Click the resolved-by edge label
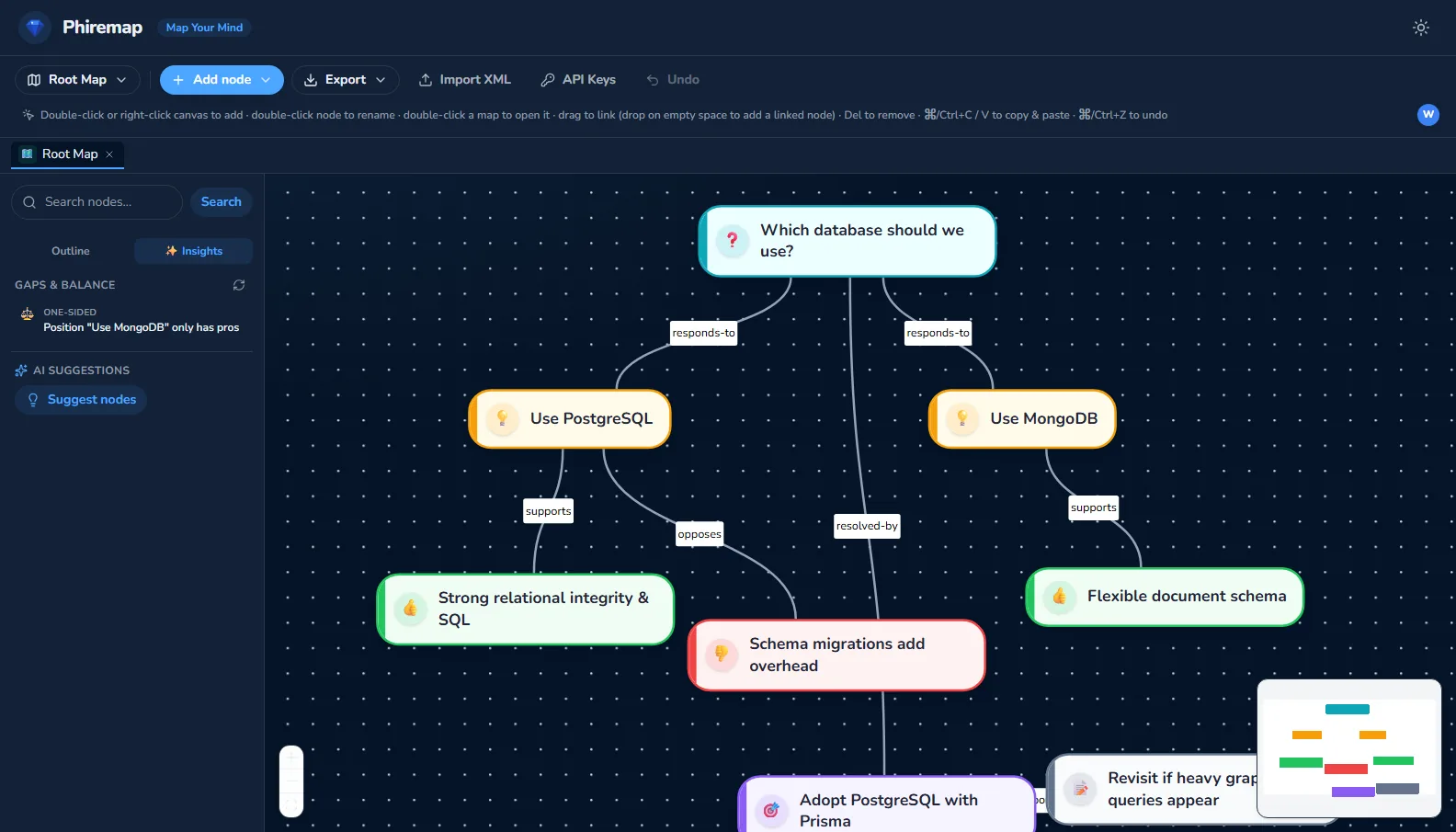 867,526
